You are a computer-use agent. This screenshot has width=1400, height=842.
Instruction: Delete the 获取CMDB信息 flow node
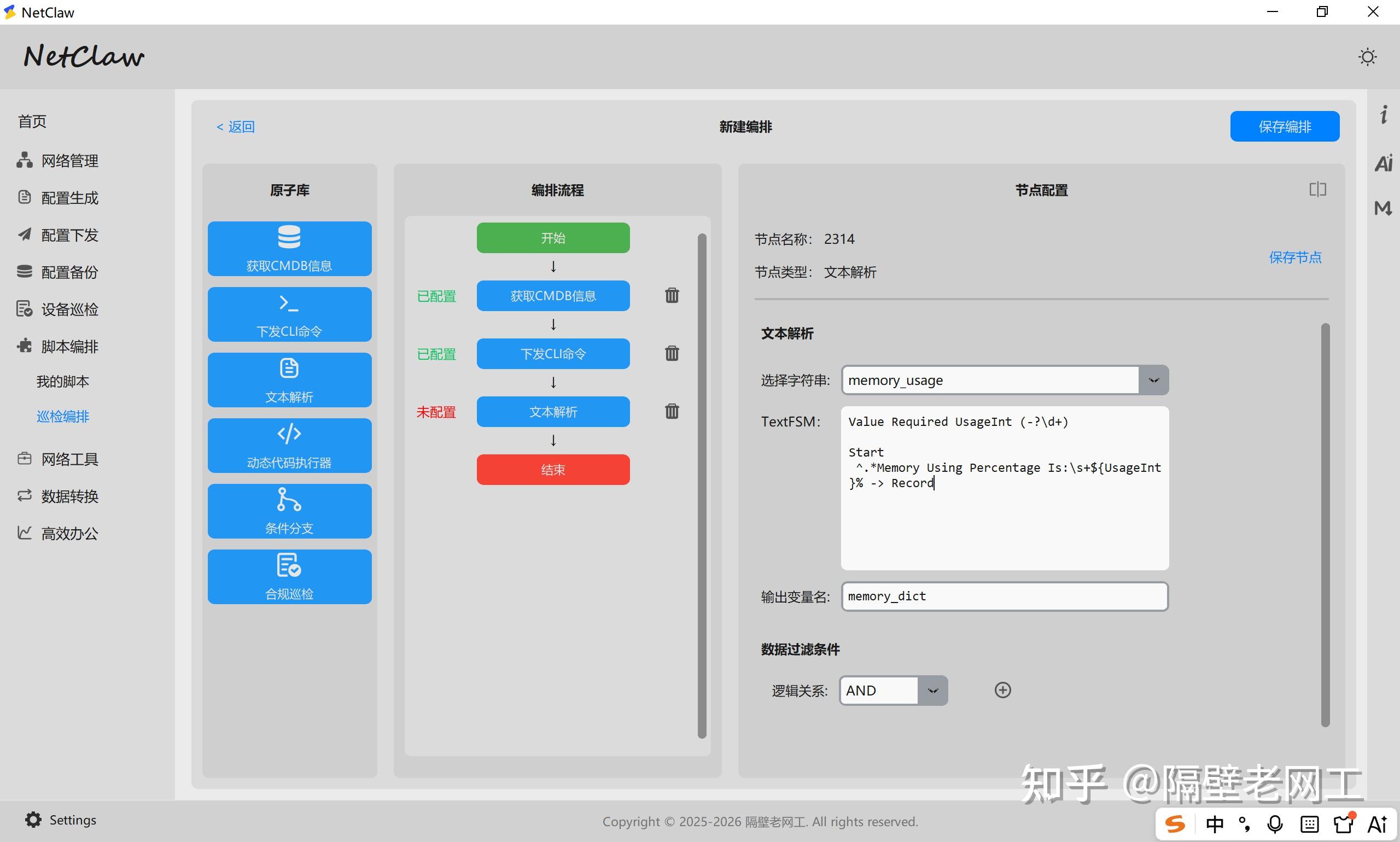[672, 295]
